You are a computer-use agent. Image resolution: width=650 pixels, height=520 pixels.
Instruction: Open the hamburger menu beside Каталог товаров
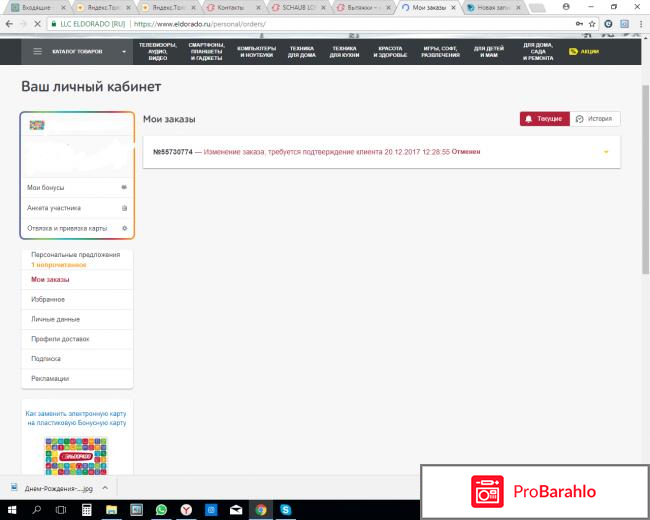point(37,51)
